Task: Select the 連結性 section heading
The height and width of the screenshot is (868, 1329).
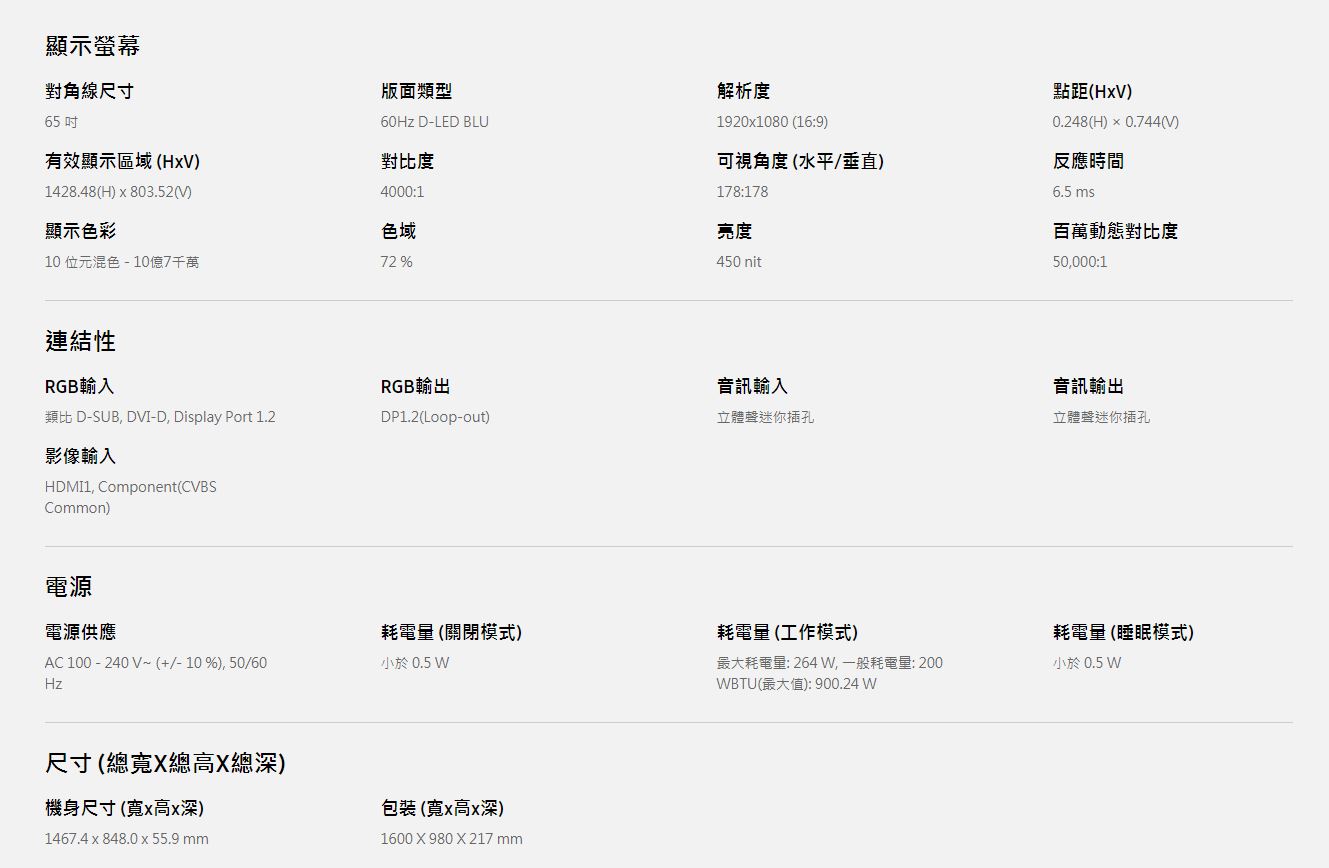Action: (x=80, y=341)
